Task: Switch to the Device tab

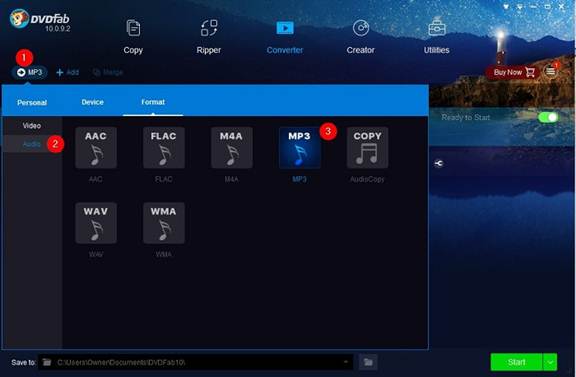Action: pos(93,102)
